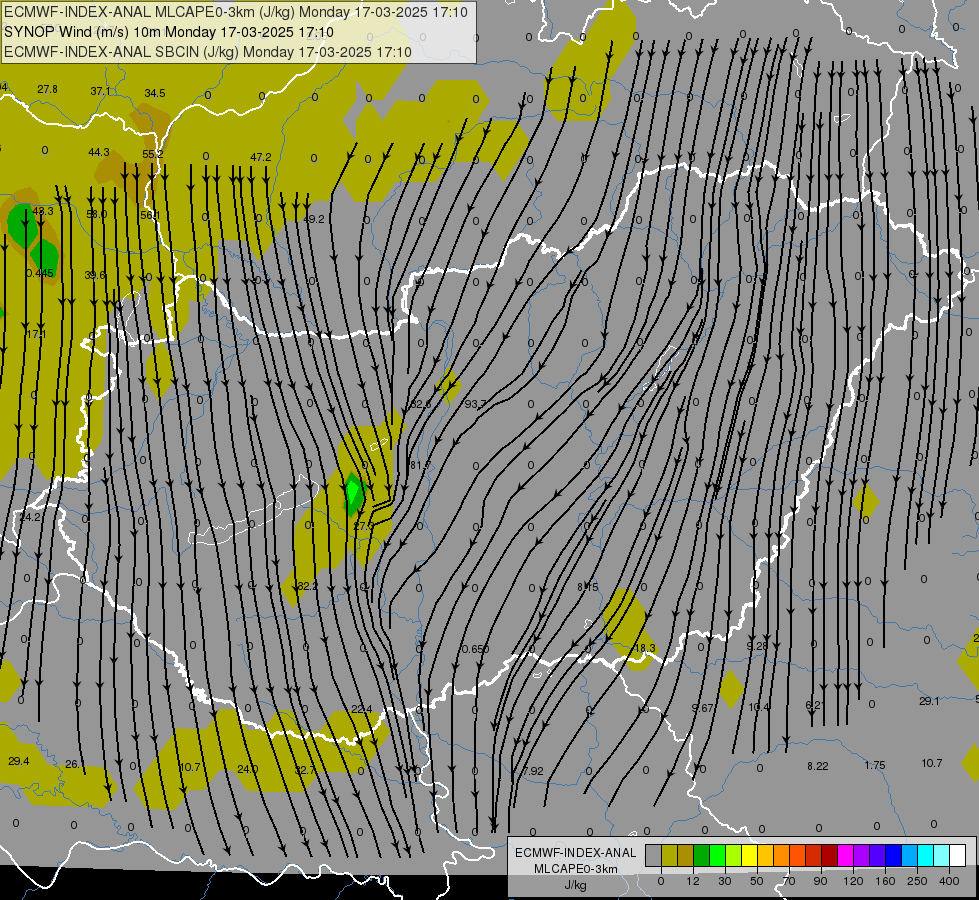
Task: Click the map value 32.7
Action: coord(305,770)
